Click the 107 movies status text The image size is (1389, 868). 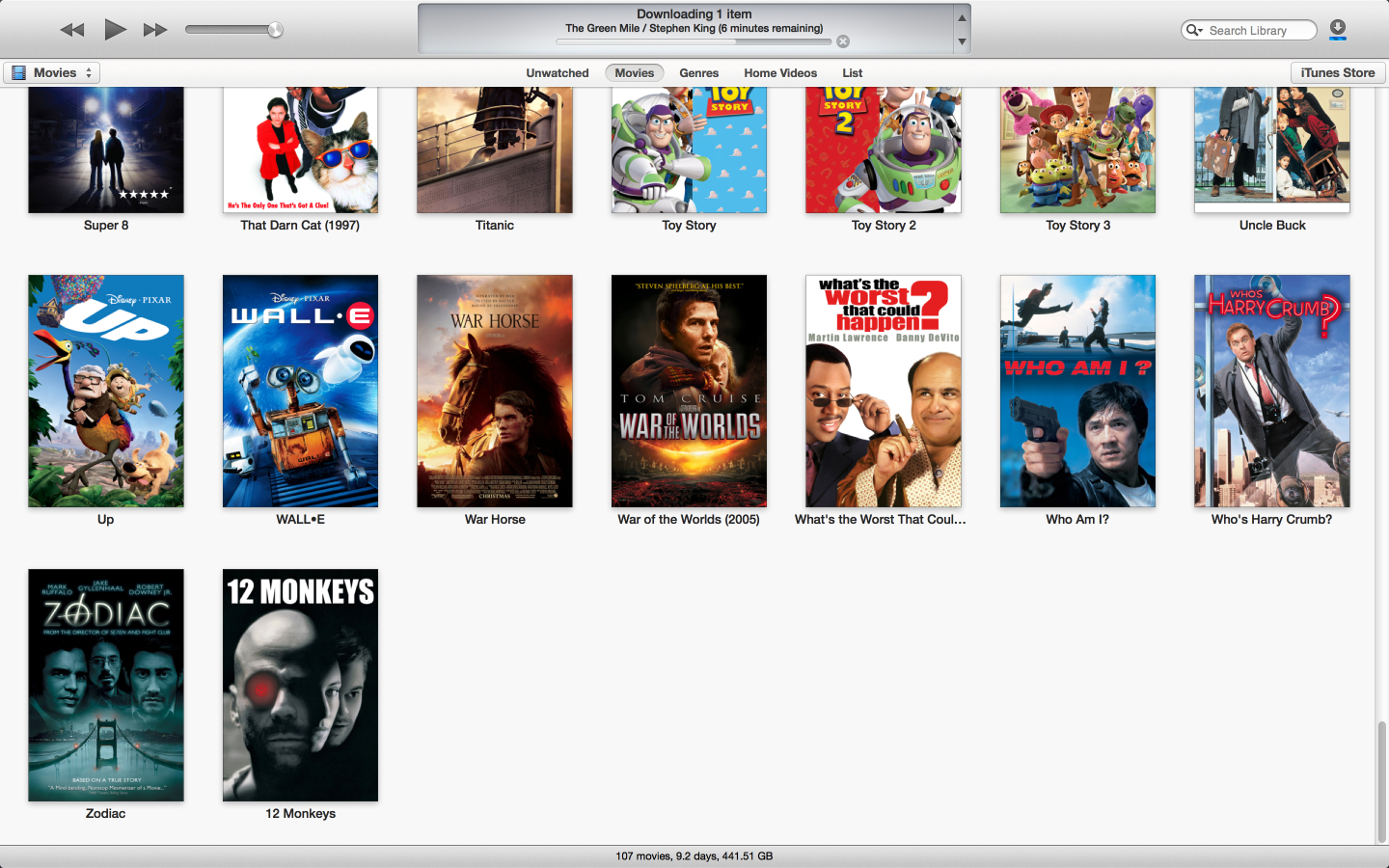click(x=694, y=856)
